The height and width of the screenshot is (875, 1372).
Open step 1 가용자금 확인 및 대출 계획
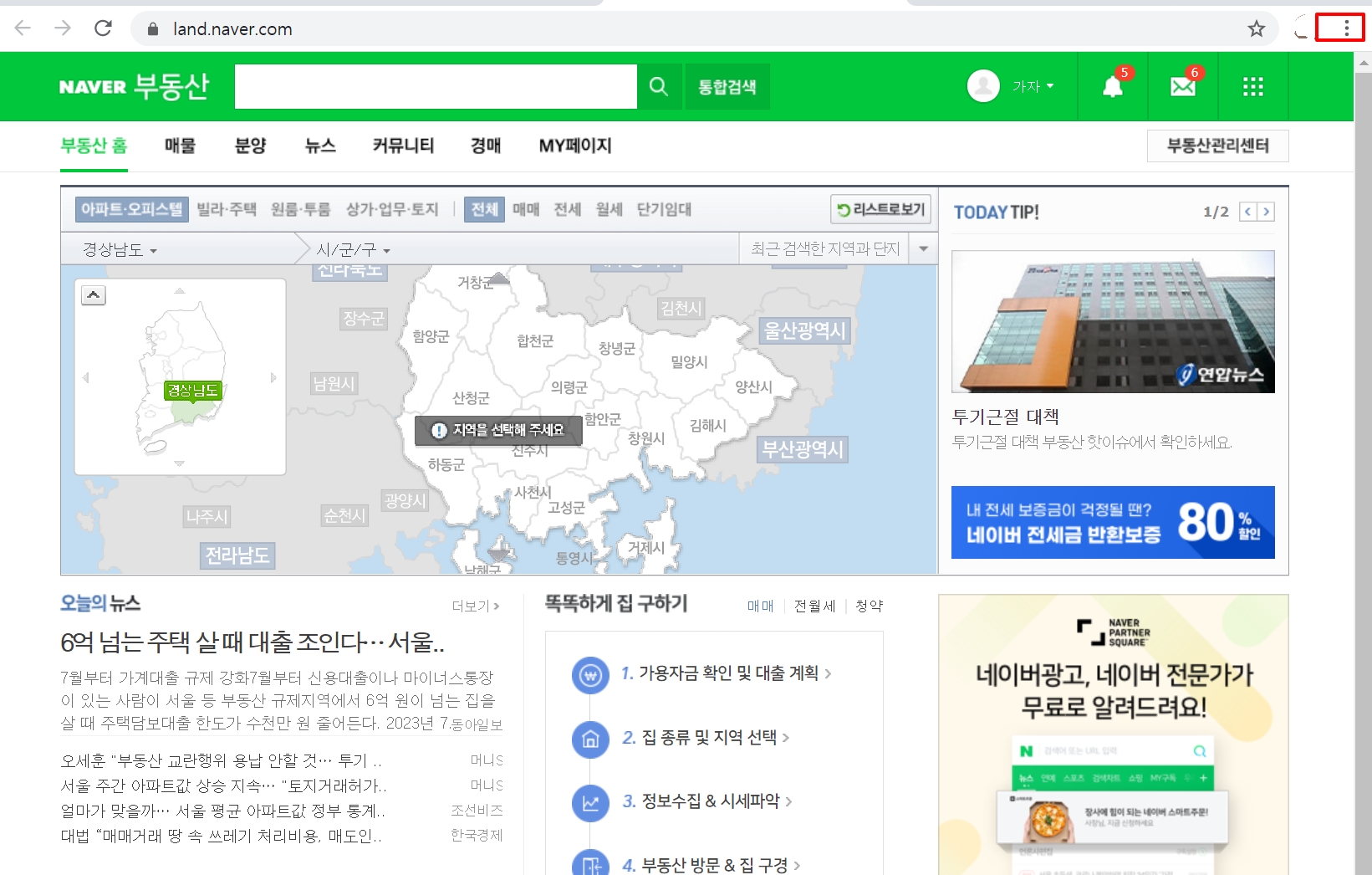(x=727, y=673)
